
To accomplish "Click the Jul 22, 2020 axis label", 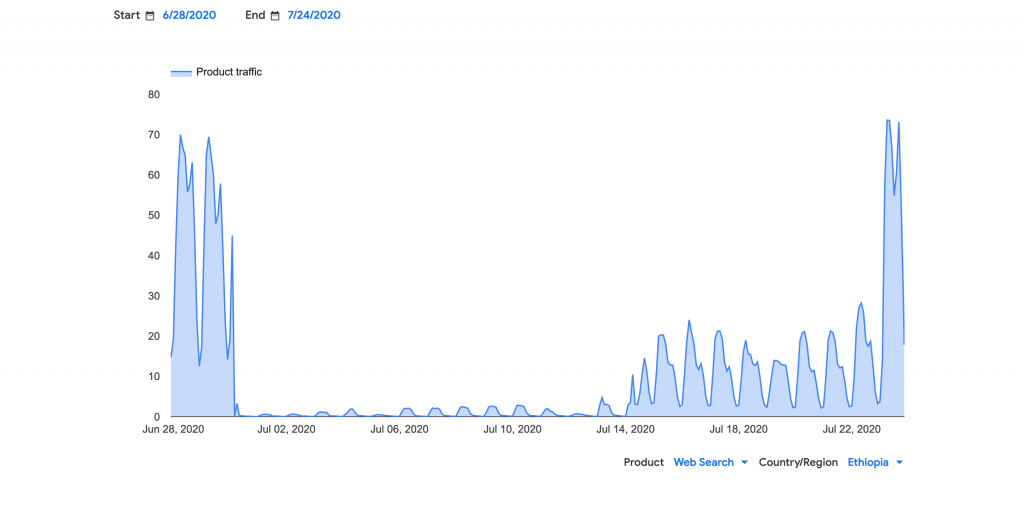I will tap(851, 429).
